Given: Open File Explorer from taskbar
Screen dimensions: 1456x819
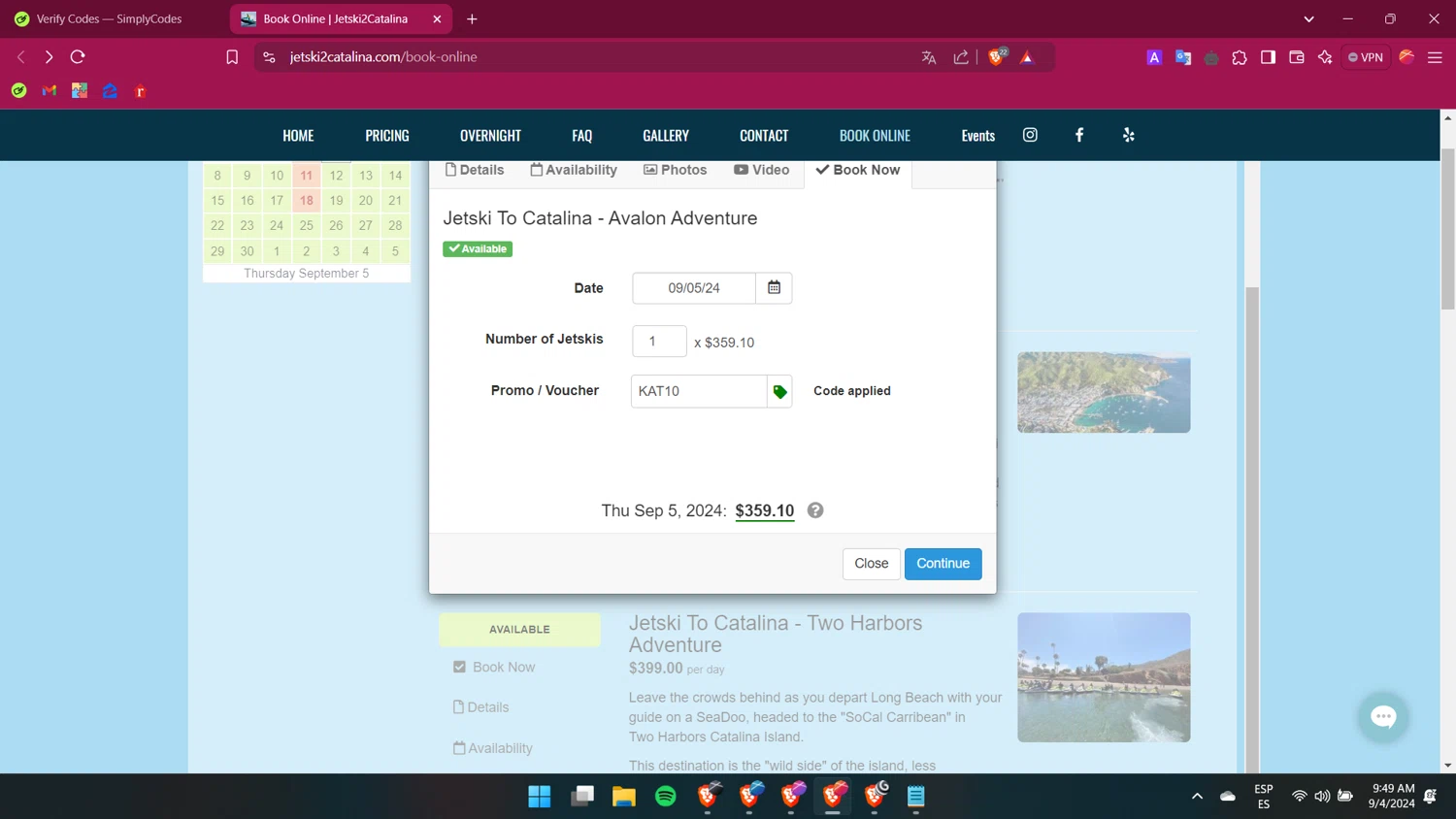Looking at the screenshot, I should tap(624, 797).
